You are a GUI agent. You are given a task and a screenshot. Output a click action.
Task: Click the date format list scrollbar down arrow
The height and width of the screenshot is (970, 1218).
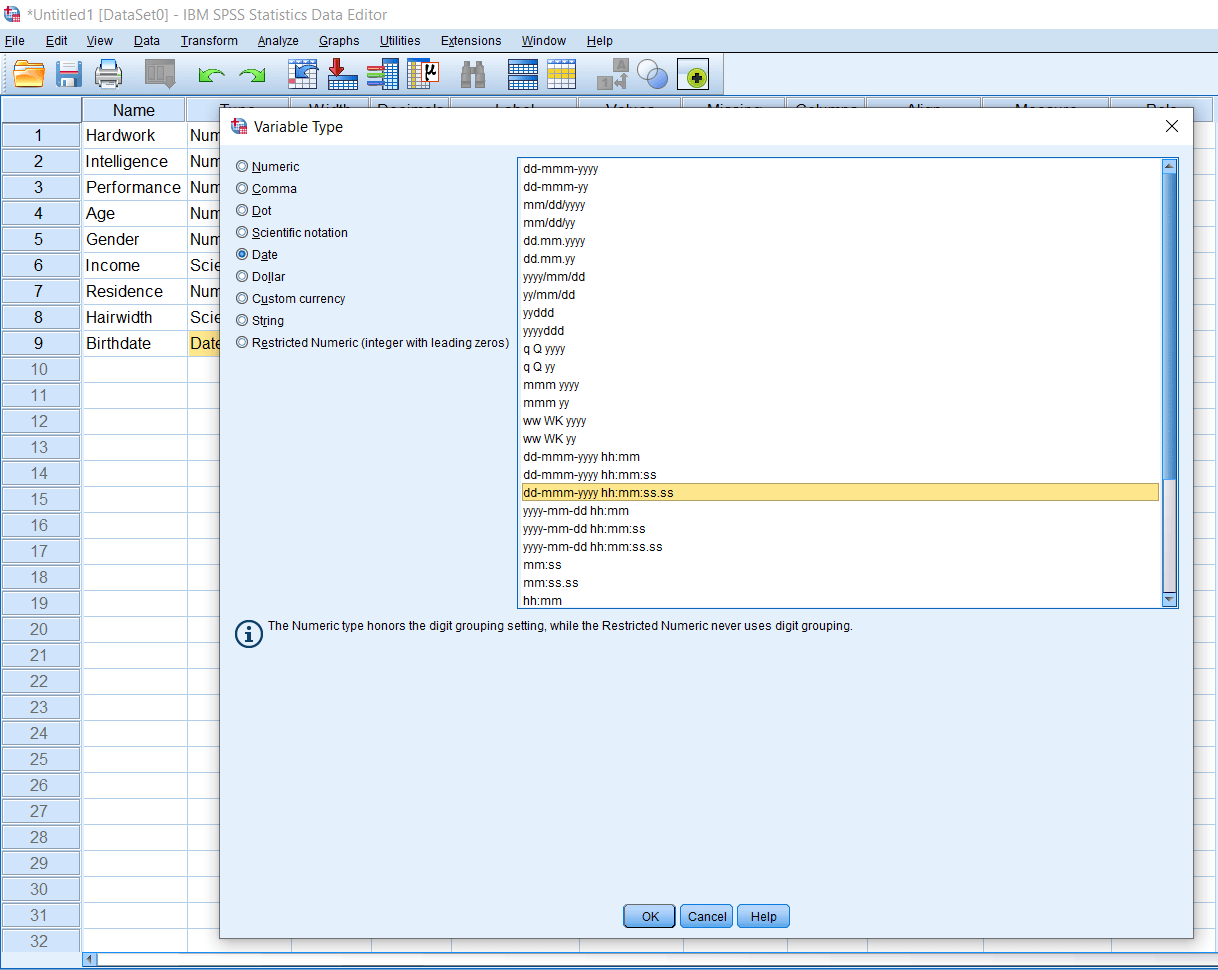click(1168, 598)
